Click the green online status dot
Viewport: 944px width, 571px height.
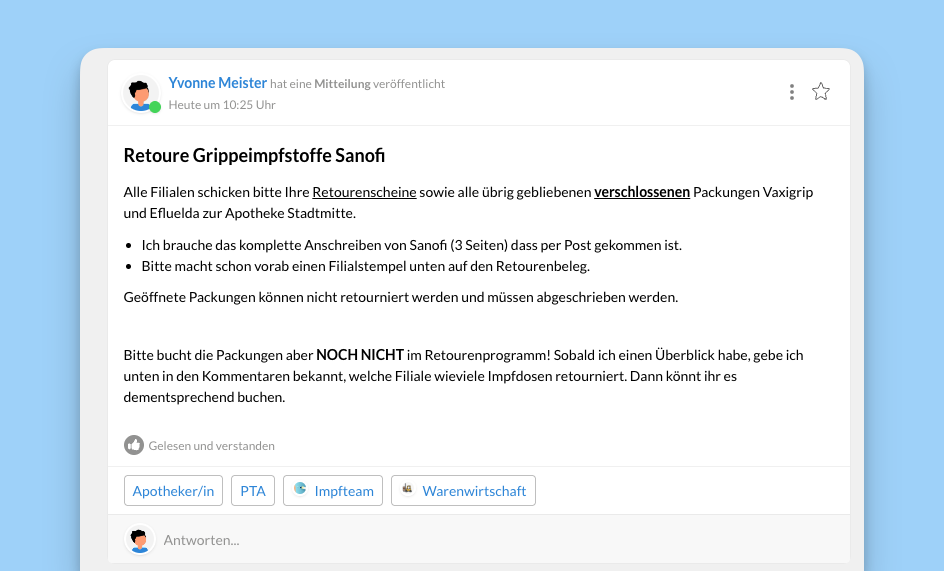[155, 107]
